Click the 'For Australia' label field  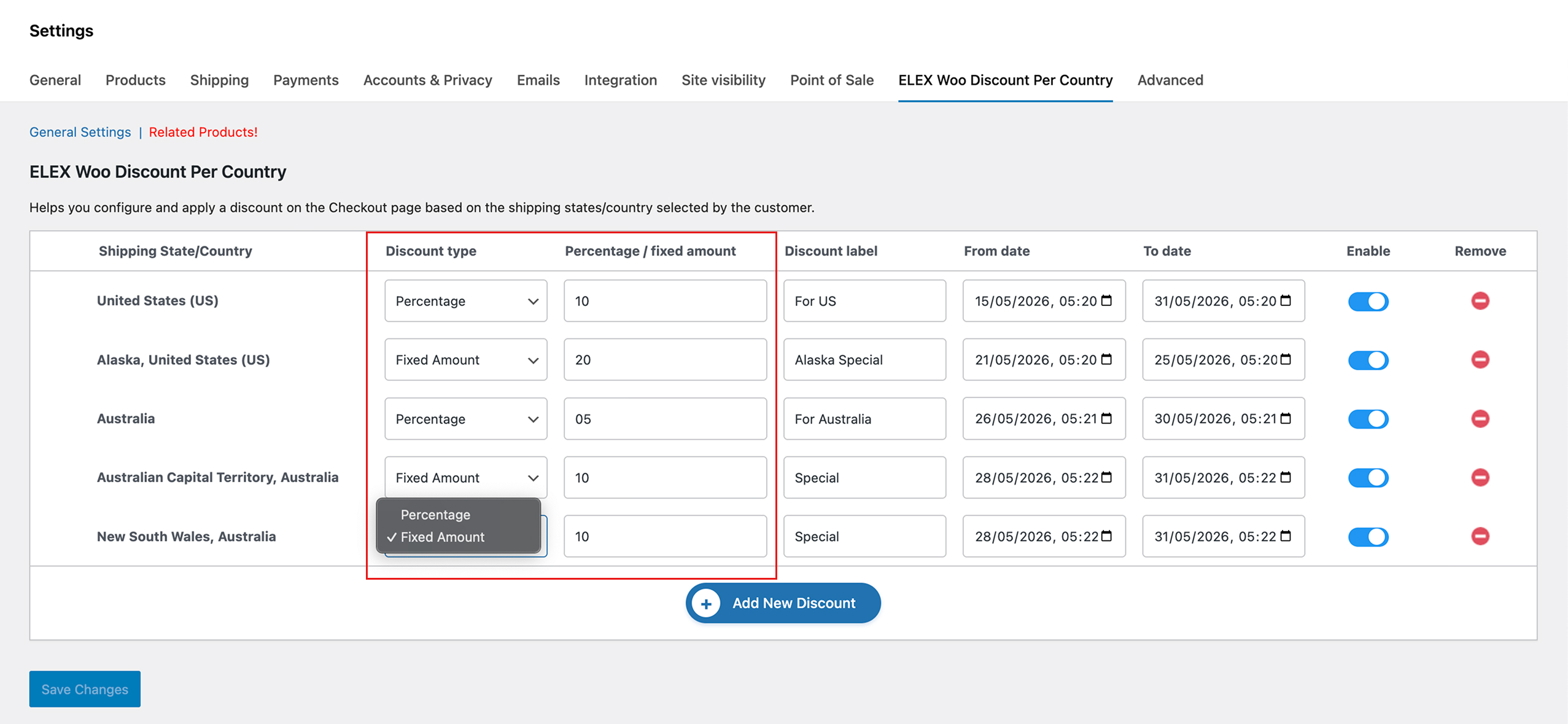pos(864,419)
